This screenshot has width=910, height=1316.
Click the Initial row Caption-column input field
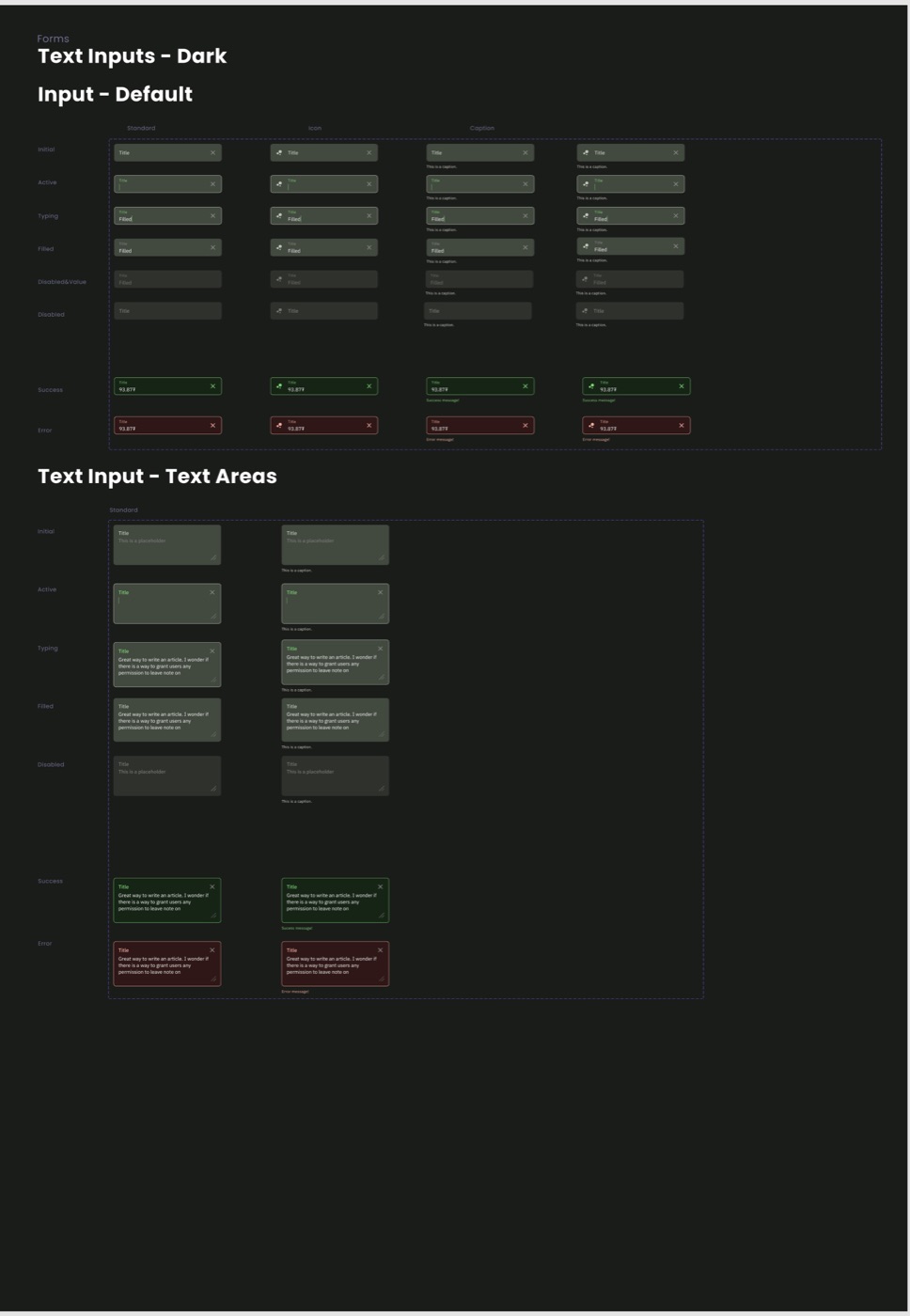pos(479,152)
